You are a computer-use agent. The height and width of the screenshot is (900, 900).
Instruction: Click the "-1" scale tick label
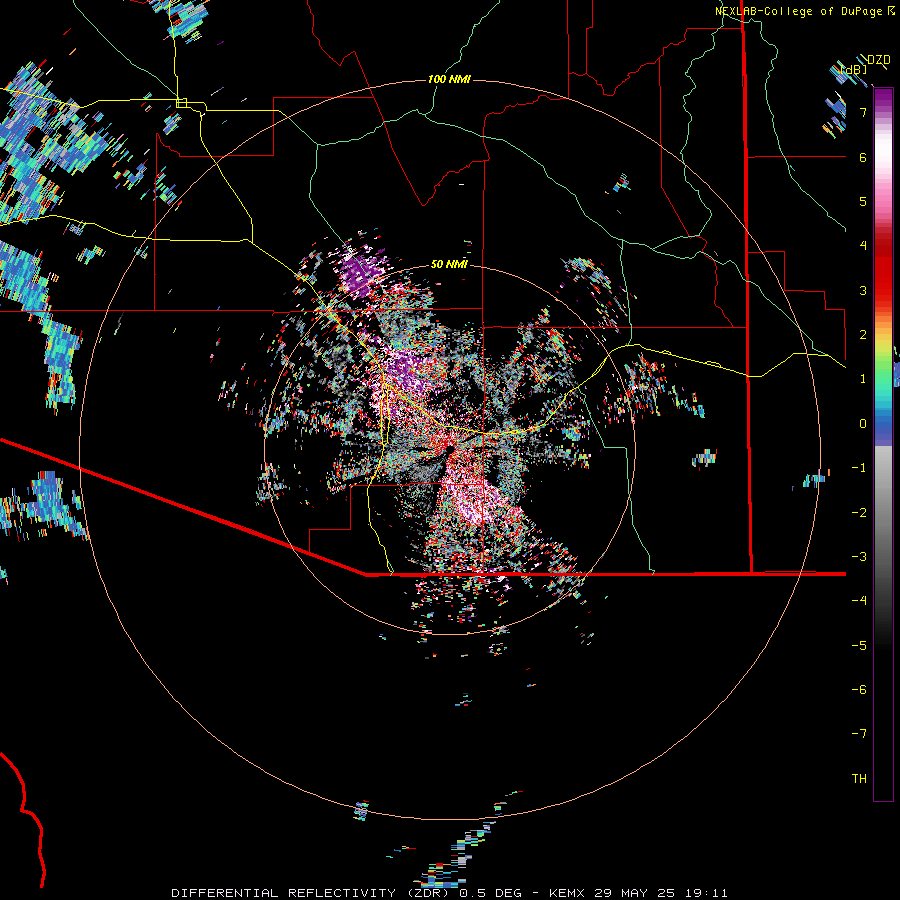tap(859, 468)
